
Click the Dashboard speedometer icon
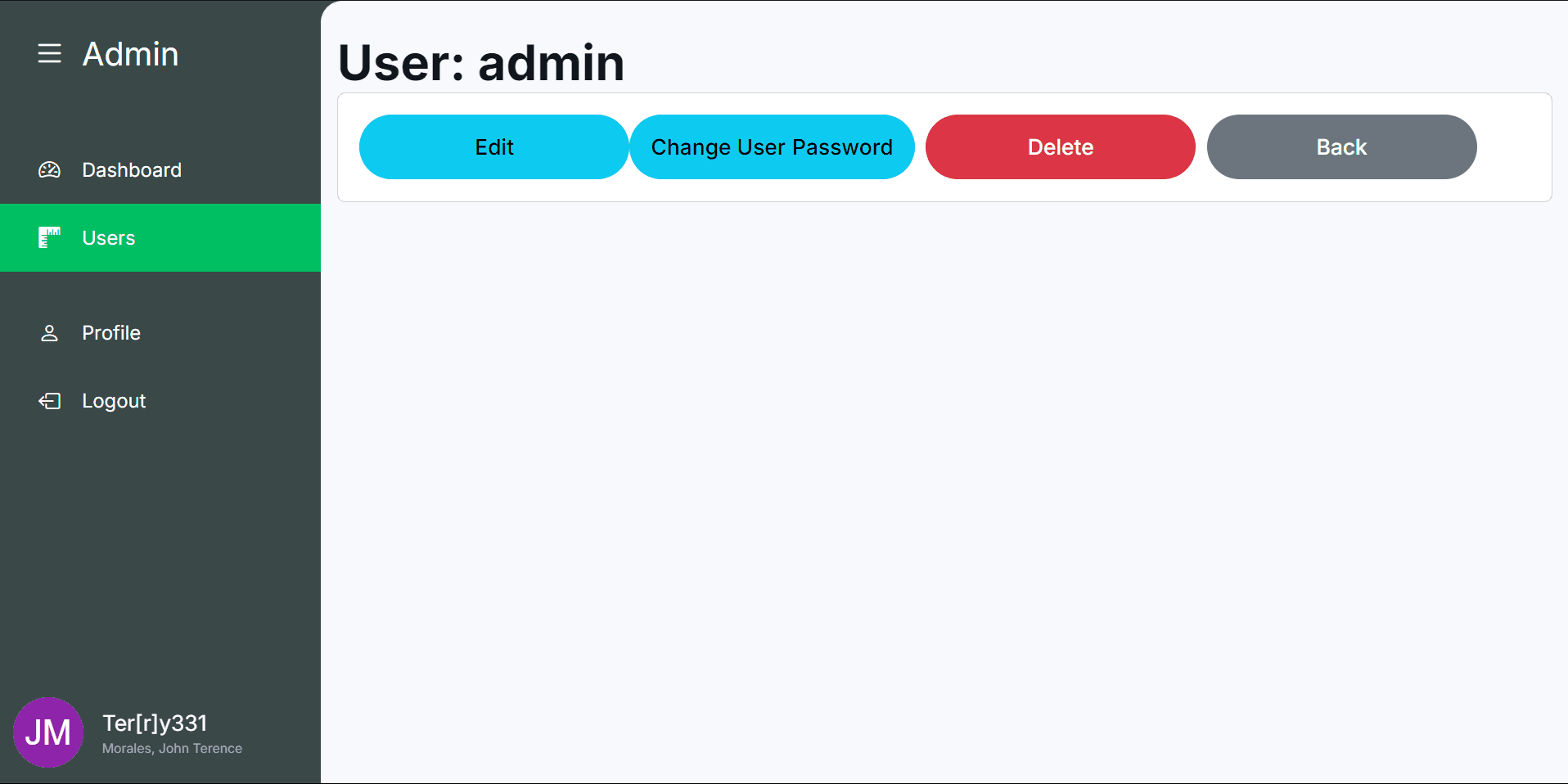[x=49, y=170]
